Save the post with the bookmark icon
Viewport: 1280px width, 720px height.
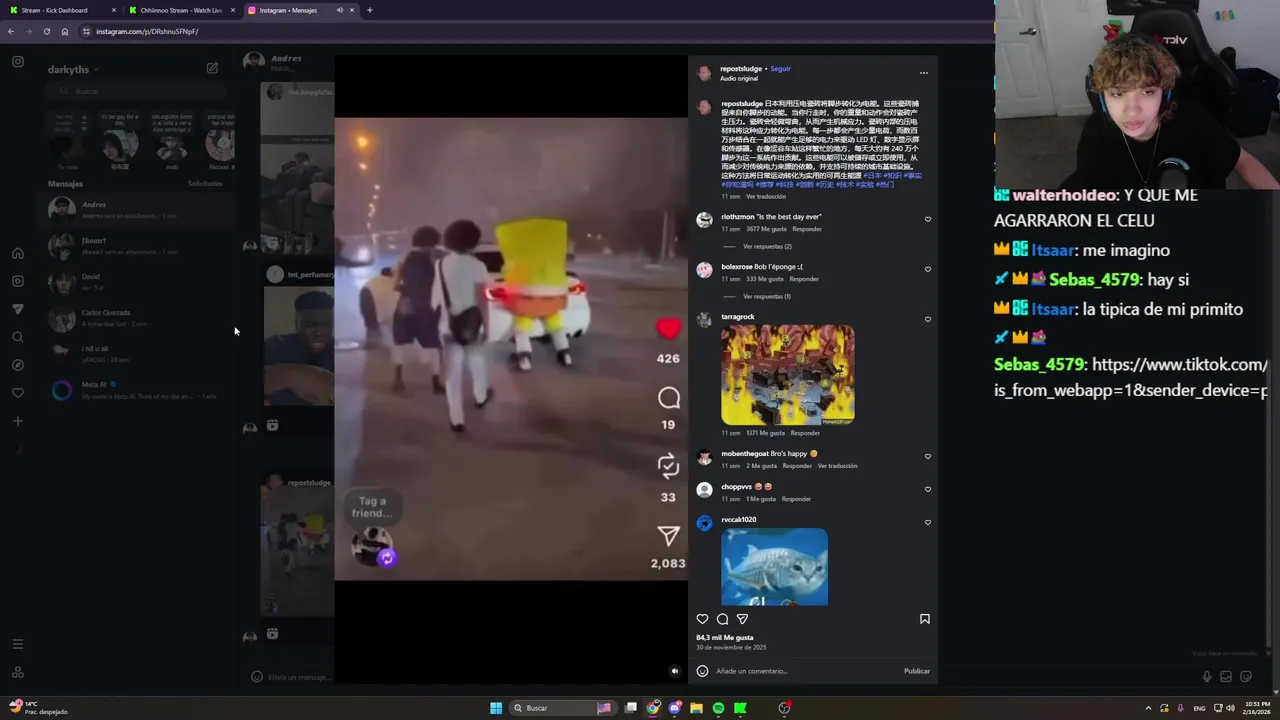[x=924, y=619]
